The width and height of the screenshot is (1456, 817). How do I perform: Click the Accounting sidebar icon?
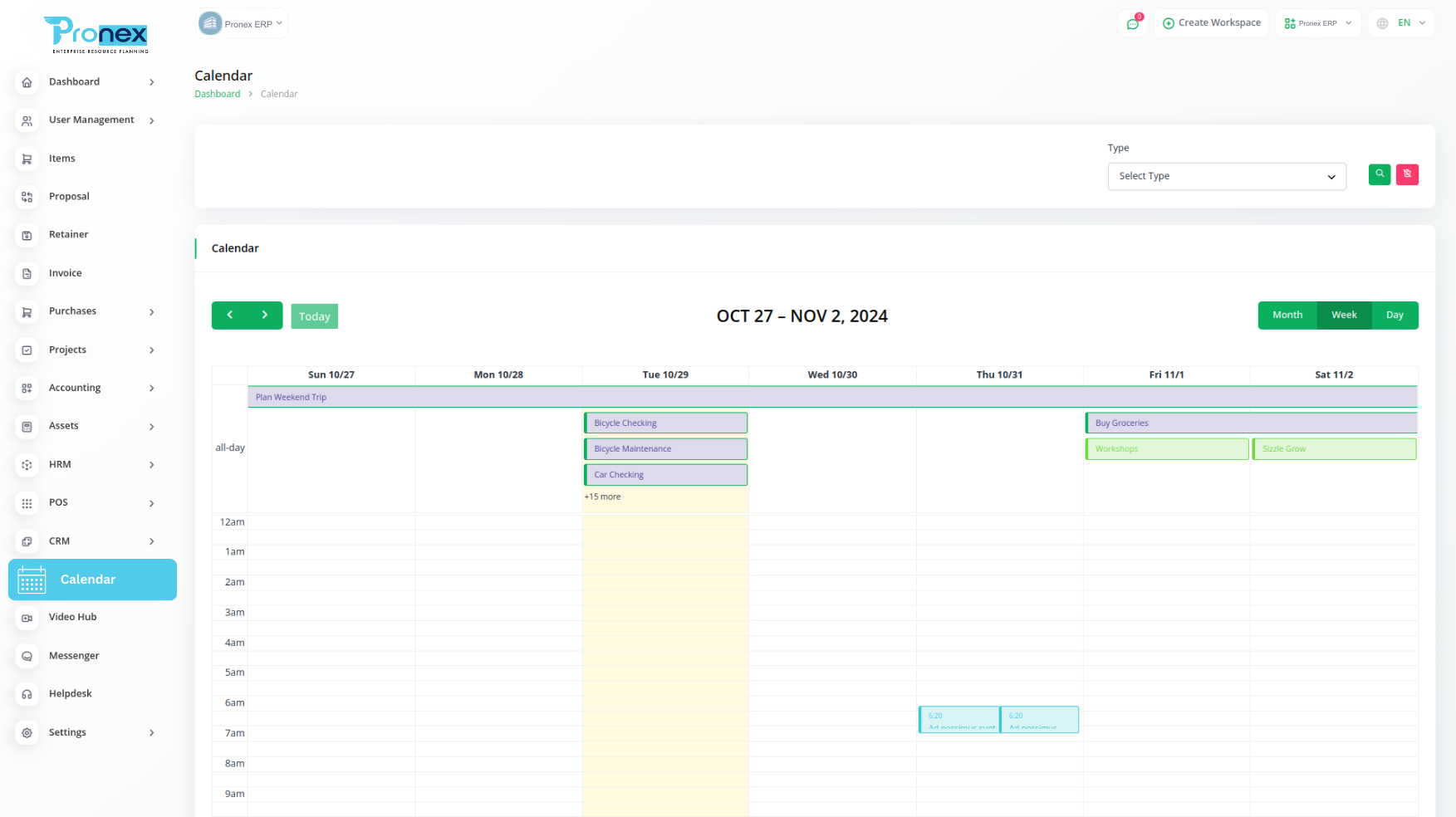(x=27, y=388)
